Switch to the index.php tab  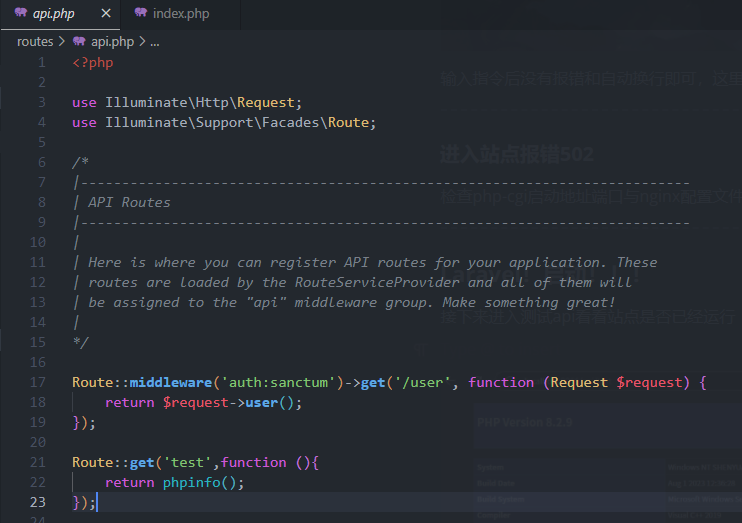pyautogui.click(x=180, y=14)
